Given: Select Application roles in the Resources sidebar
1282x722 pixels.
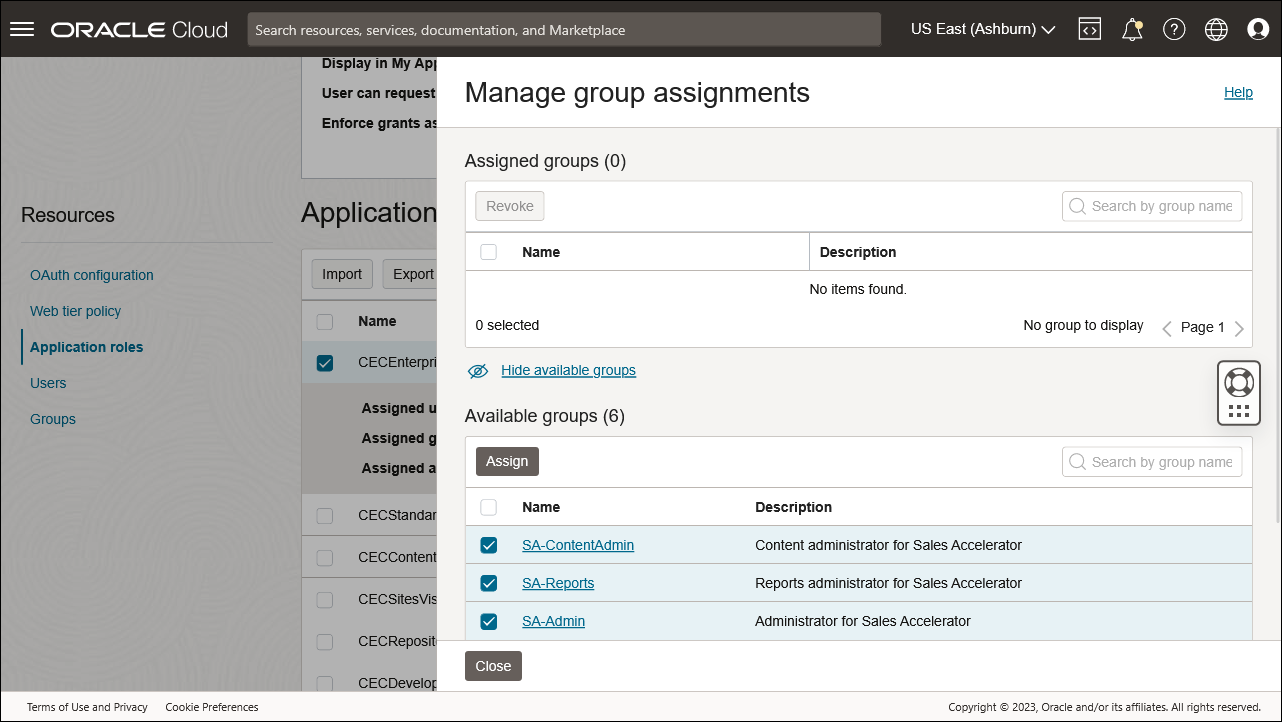Looking at the screenshot, I should [x=85, y=347].
